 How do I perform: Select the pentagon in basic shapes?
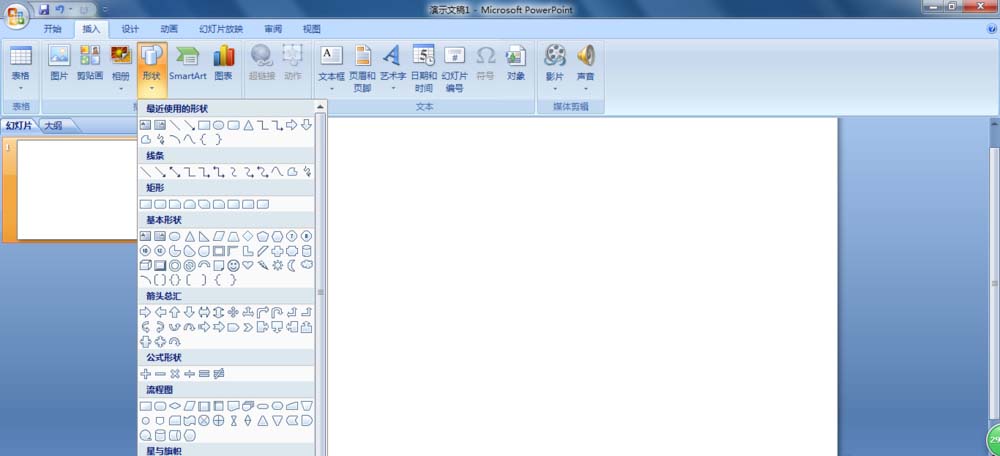click(262, 236)
